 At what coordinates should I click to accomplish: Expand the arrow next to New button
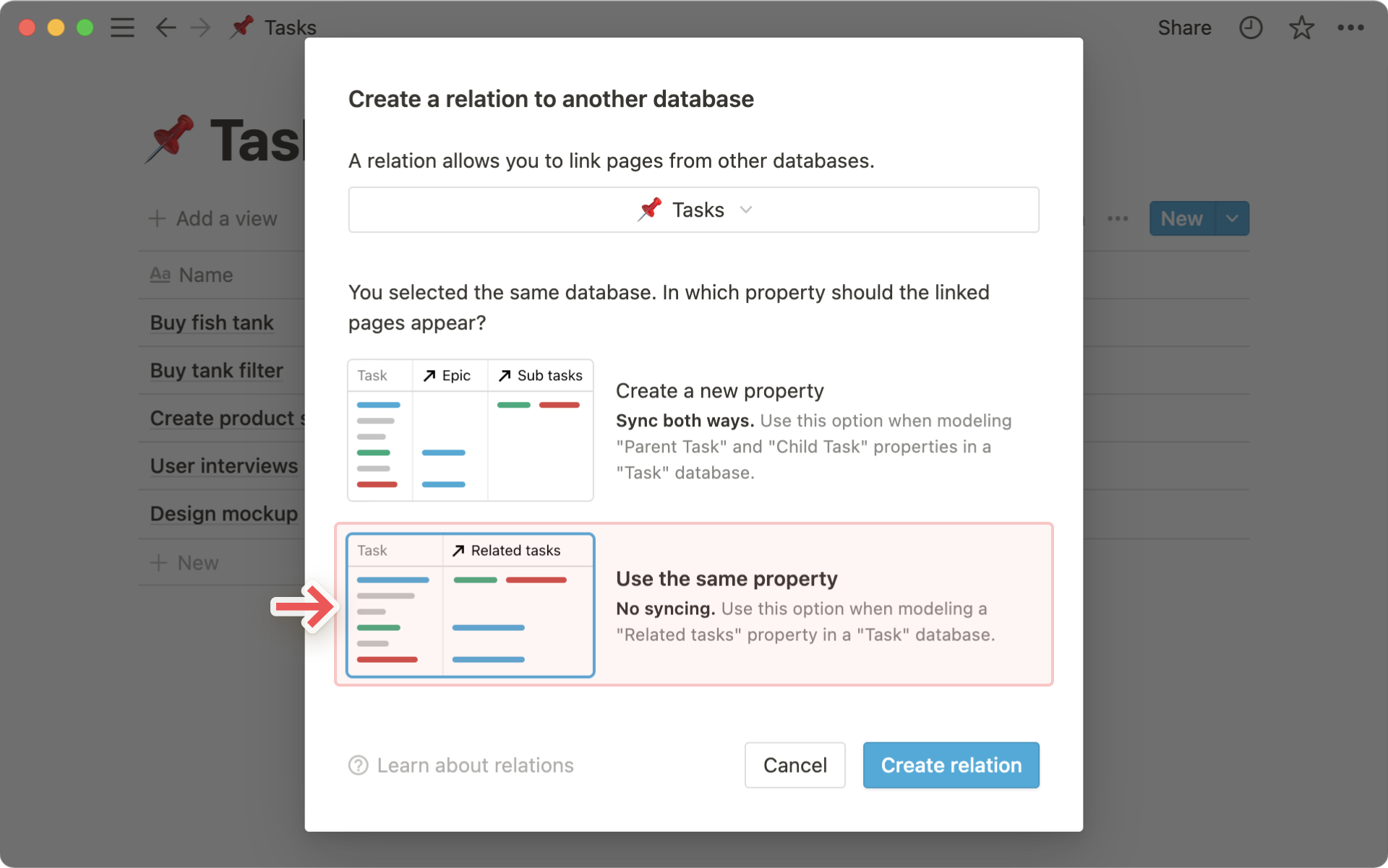[x=1233, y=218]
